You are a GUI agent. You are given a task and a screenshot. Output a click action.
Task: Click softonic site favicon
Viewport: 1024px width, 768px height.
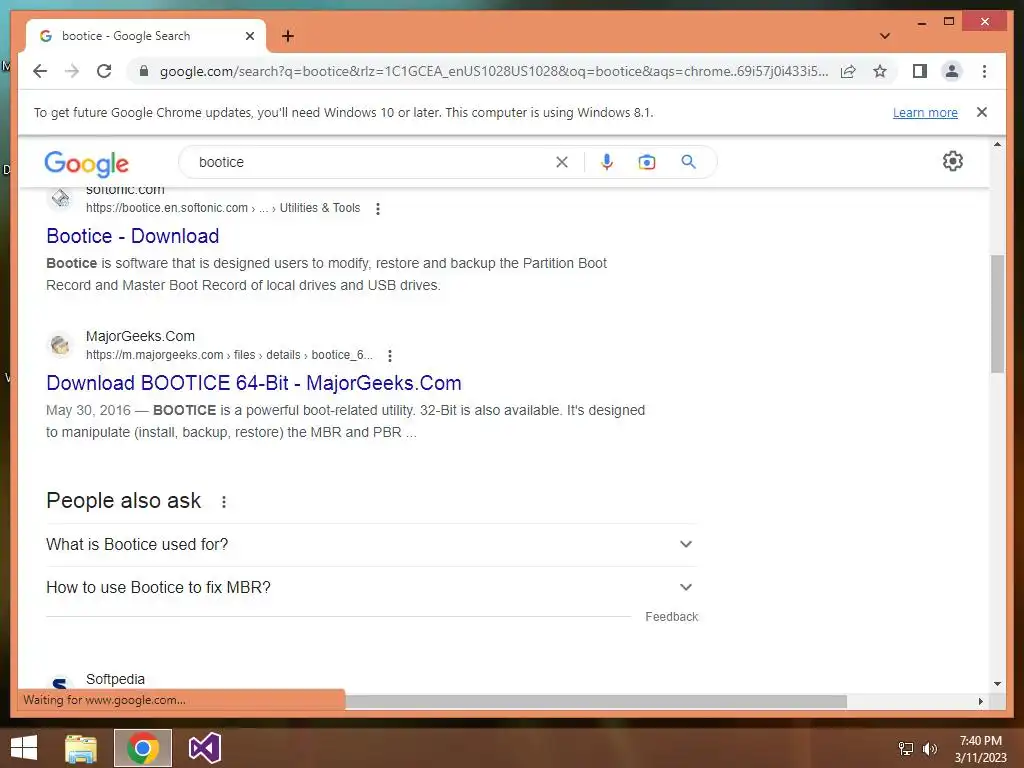pos(60,198)
